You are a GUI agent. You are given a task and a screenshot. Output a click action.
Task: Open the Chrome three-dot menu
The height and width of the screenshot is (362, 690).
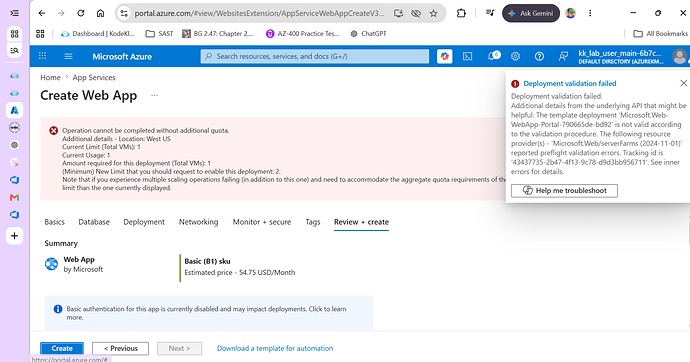[590, 13]
